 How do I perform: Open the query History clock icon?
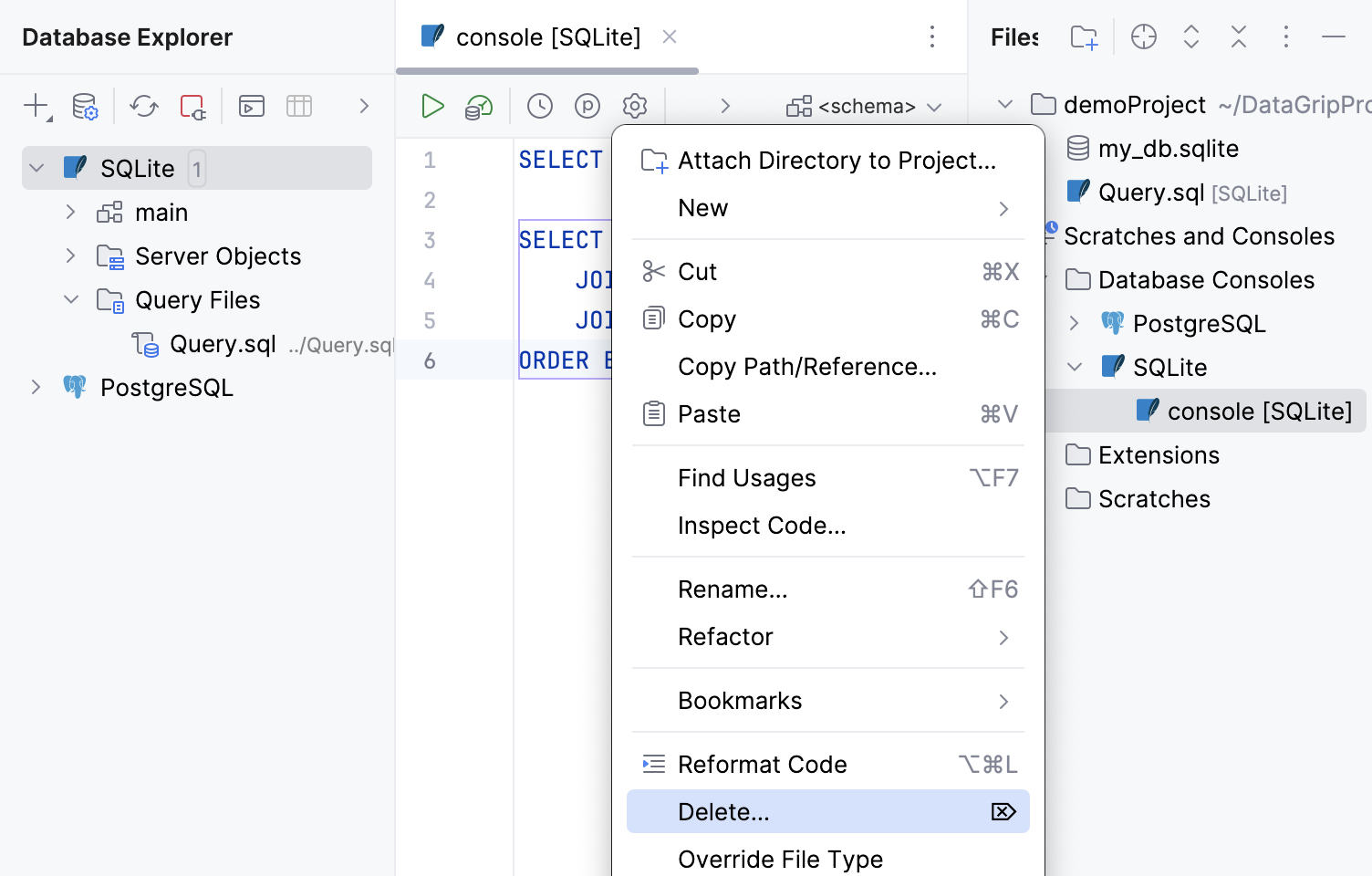click(x=539, y=106)
